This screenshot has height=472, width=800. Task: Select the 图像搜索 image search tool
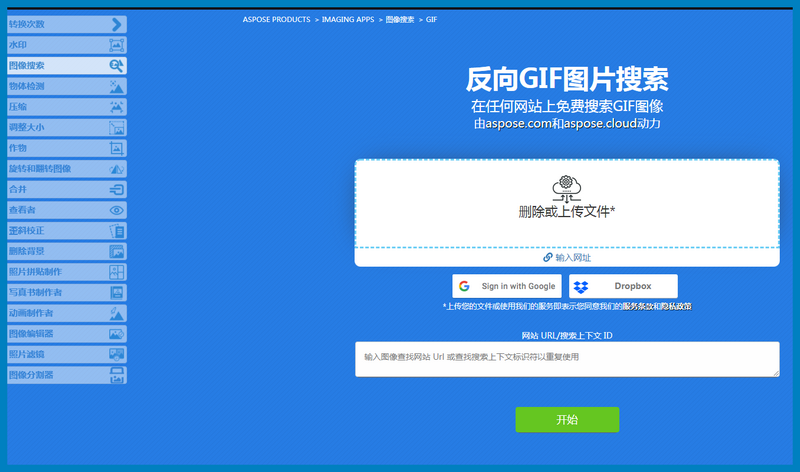[x=67, y=65]
